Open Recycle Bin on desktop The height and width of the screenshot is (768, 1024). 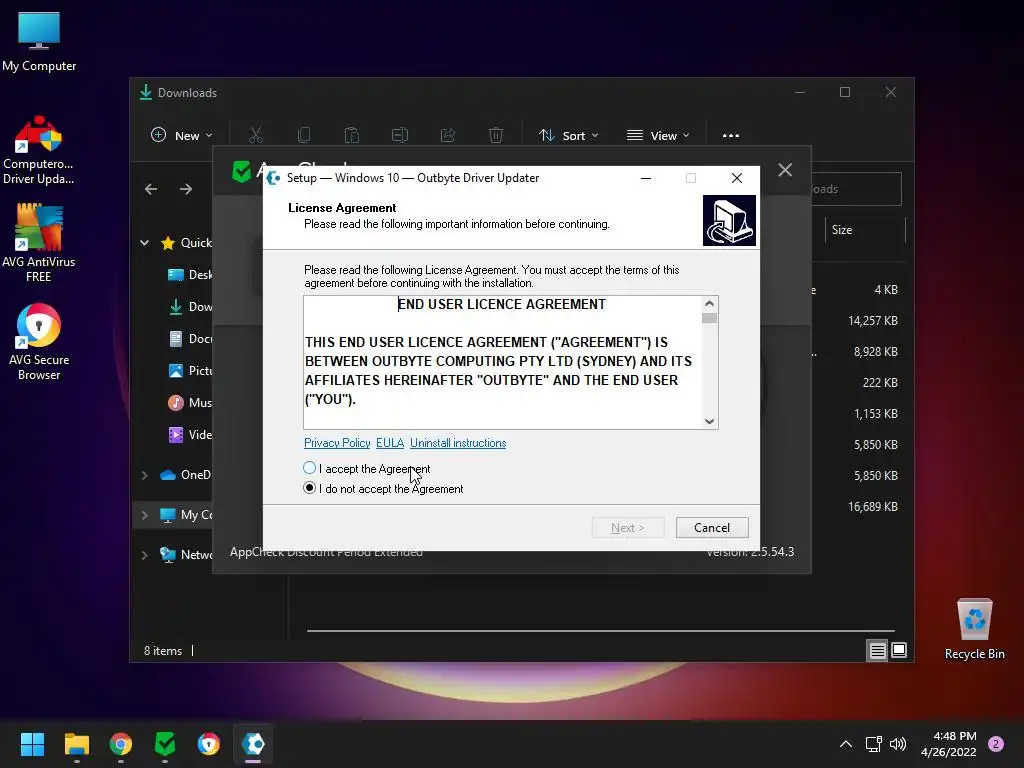(x=974, y=629)
